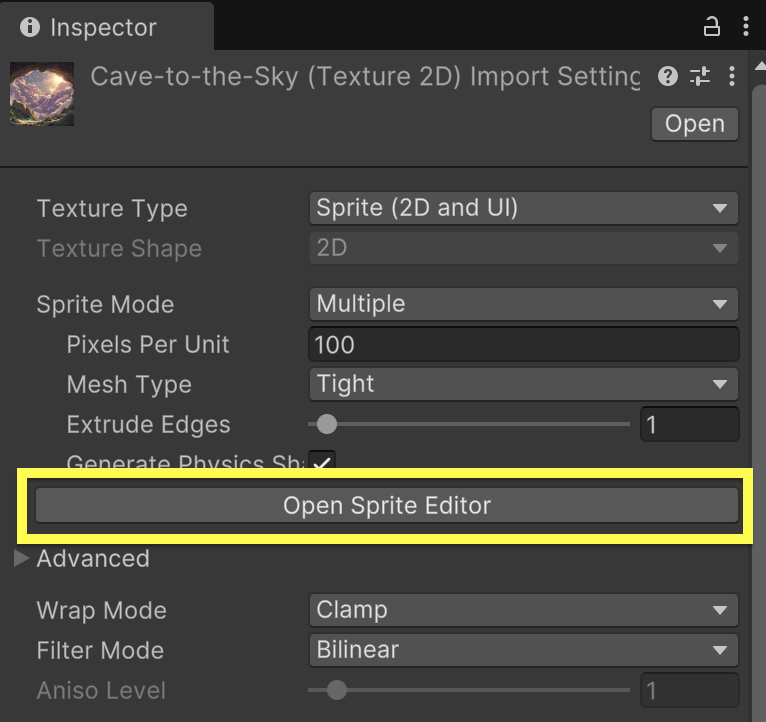Click the Pixels Per Unit field
766x722 pixels.
(x=523, y=344)
